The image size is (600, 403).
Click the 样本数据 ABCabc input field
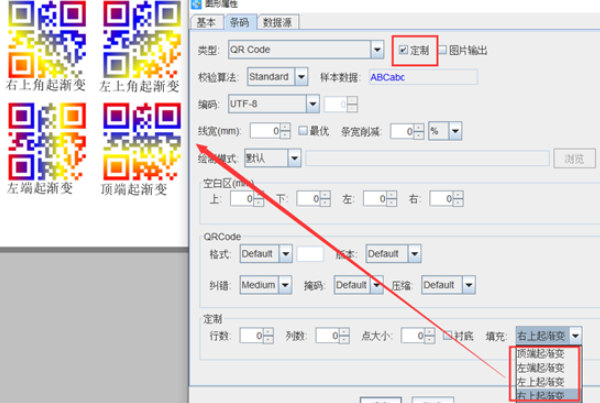point(420,77)
